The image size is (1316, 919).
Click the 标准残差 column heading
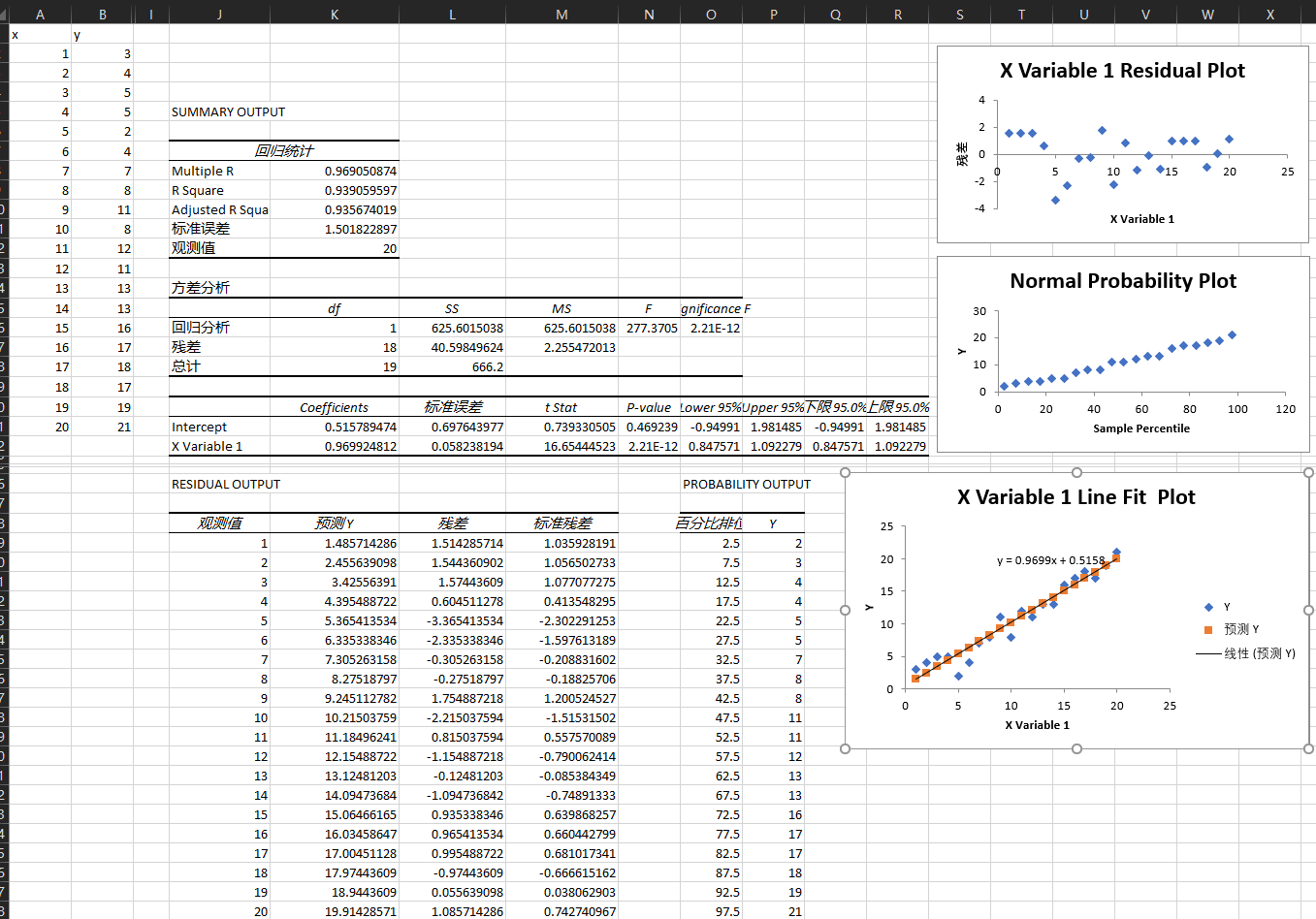[x=562, y=523]
